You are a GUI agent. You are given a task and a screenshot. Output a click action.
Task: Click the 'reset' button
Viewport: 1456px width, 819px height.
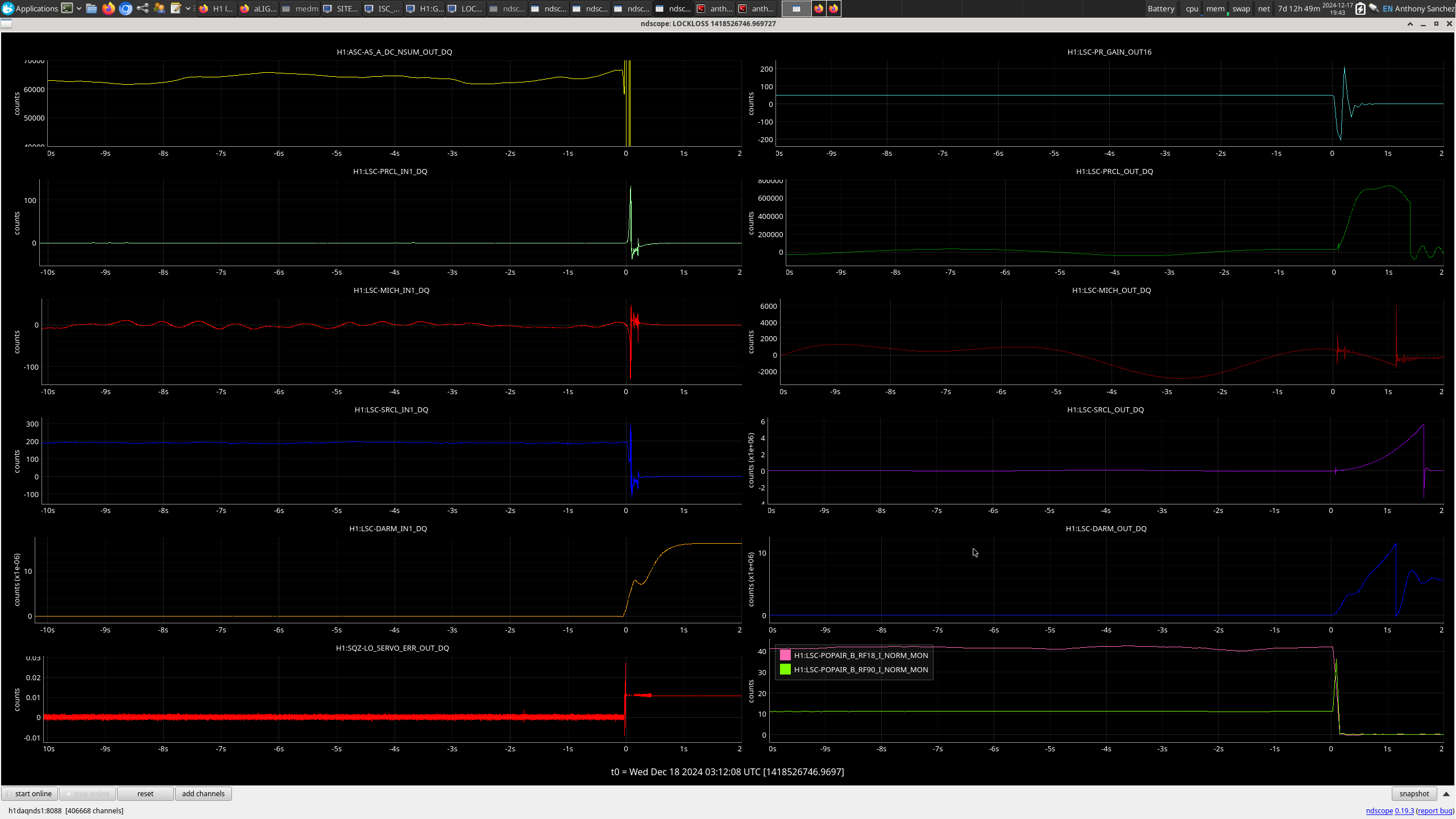click(145, 793)
